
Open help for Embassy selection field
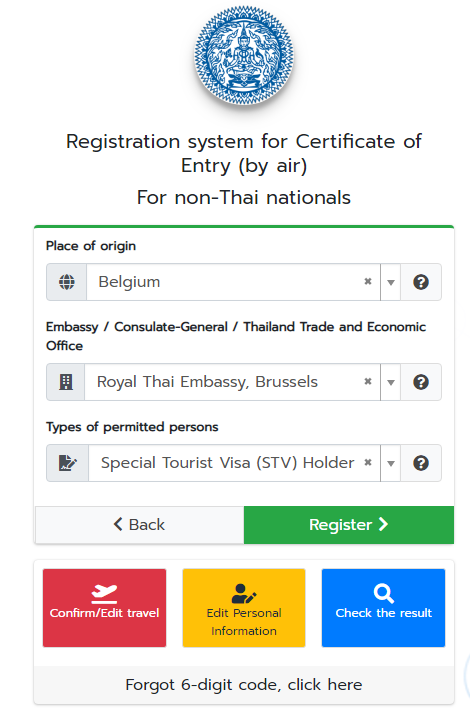coord(421,382)
